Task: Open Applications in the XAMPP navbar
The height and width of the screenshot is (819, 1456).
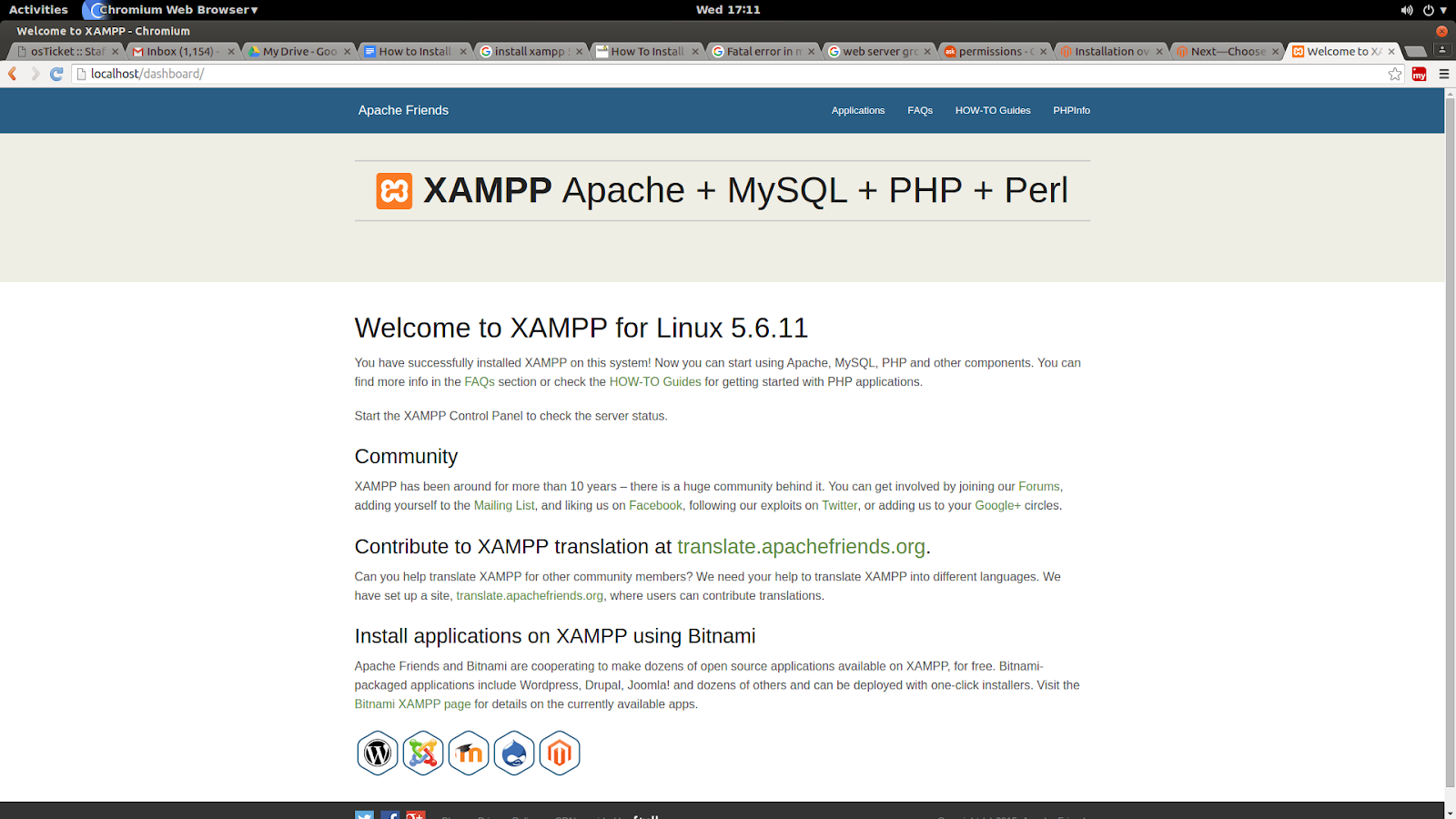Action: 858,110
